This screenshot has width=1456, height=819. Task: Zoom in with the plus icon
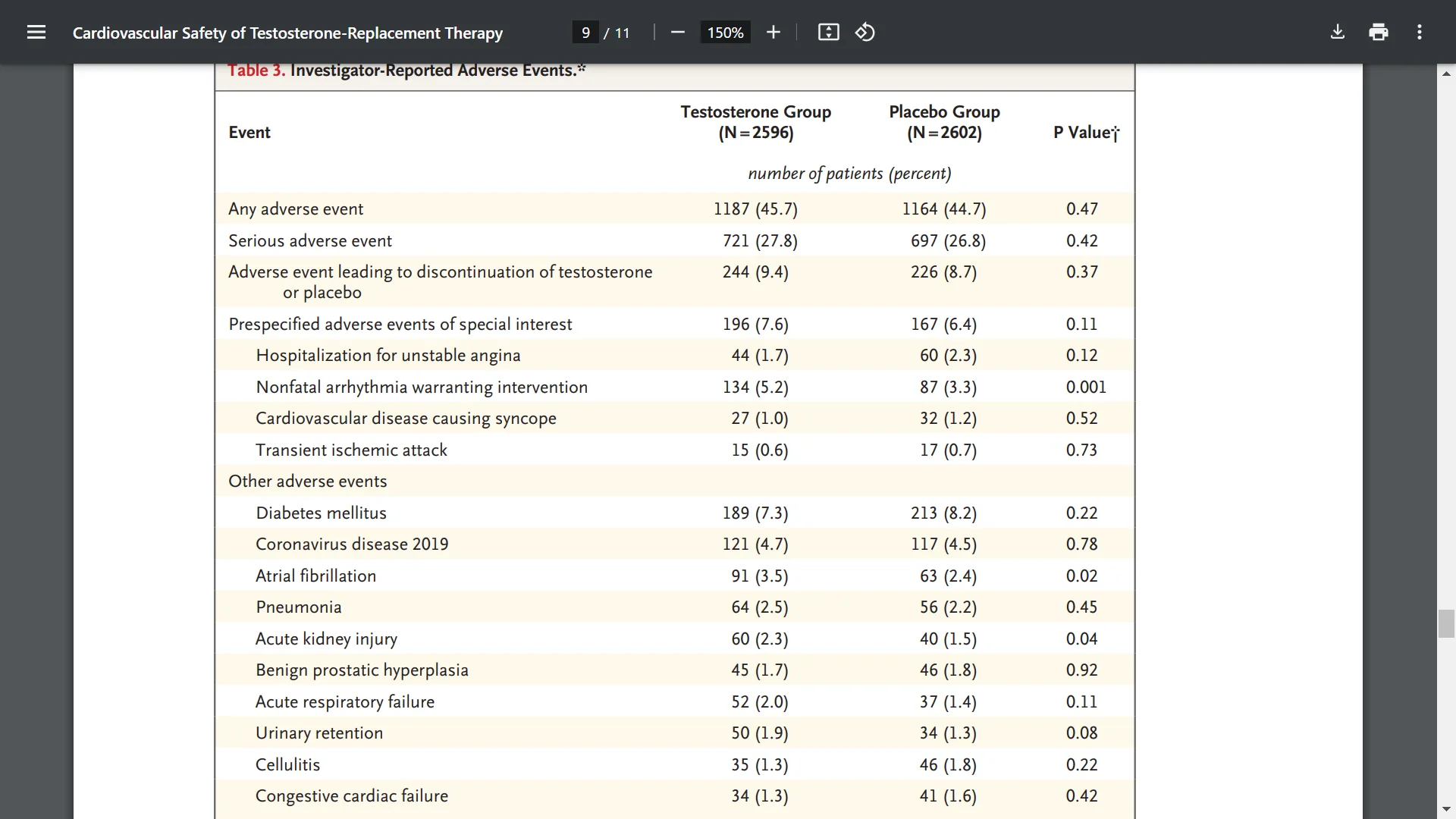click(x=773, y=32)
